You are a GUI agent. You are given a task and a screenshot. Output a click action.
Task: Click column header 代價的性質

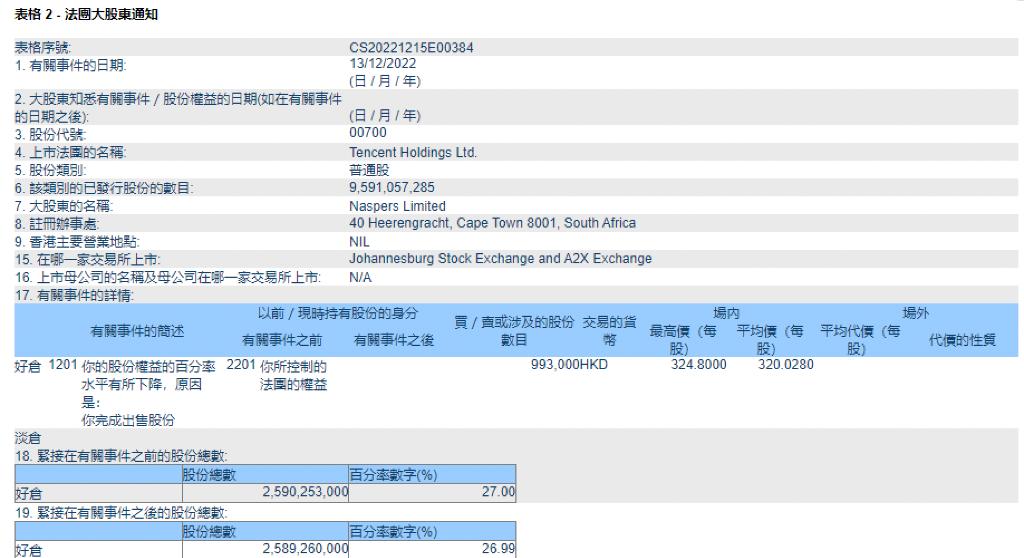click(x=963, y=340)
